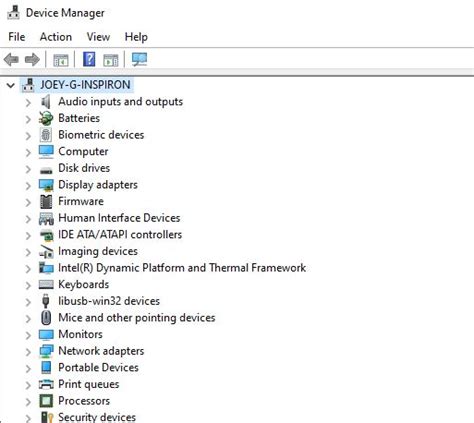Click the Batteries category icon
Image resolution: width=474 pixels, height=423 pixels.
pyautogui.click(x=46, y=118)
